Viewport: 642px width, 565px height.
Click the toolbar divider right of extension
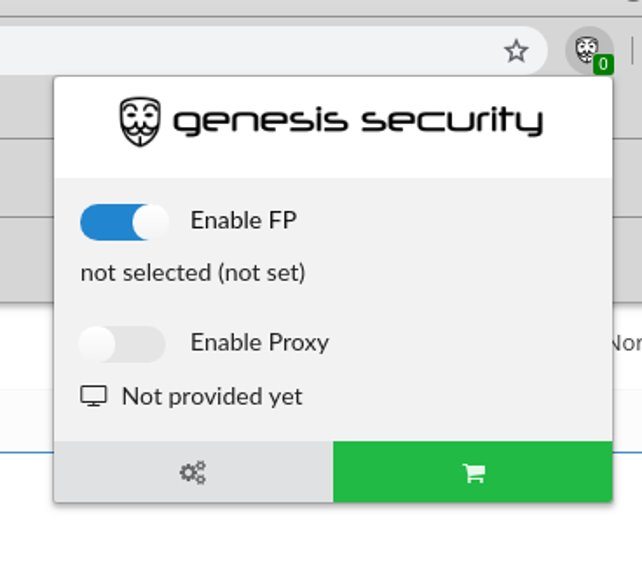coord(633,50)
